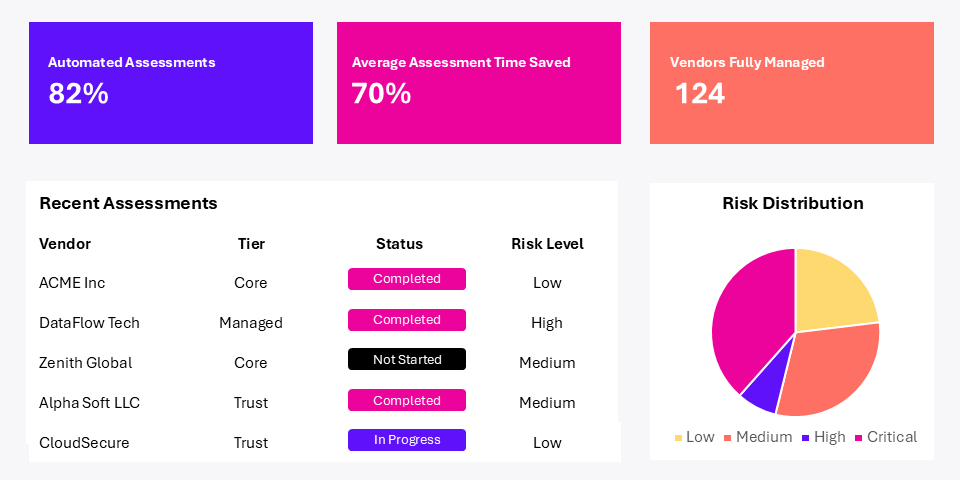Select the pink Critical slice of pie chart

click(x=750, y=320)
